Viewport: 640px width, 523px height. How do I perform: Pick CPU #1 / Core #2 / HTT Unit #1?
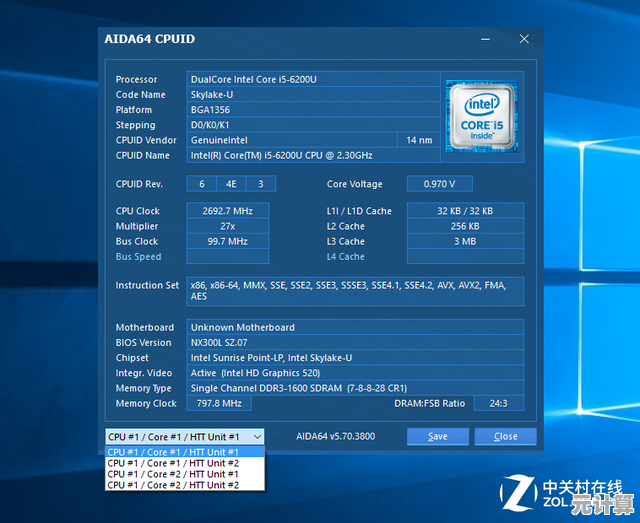pyautogui.click(x=173, y=474)
